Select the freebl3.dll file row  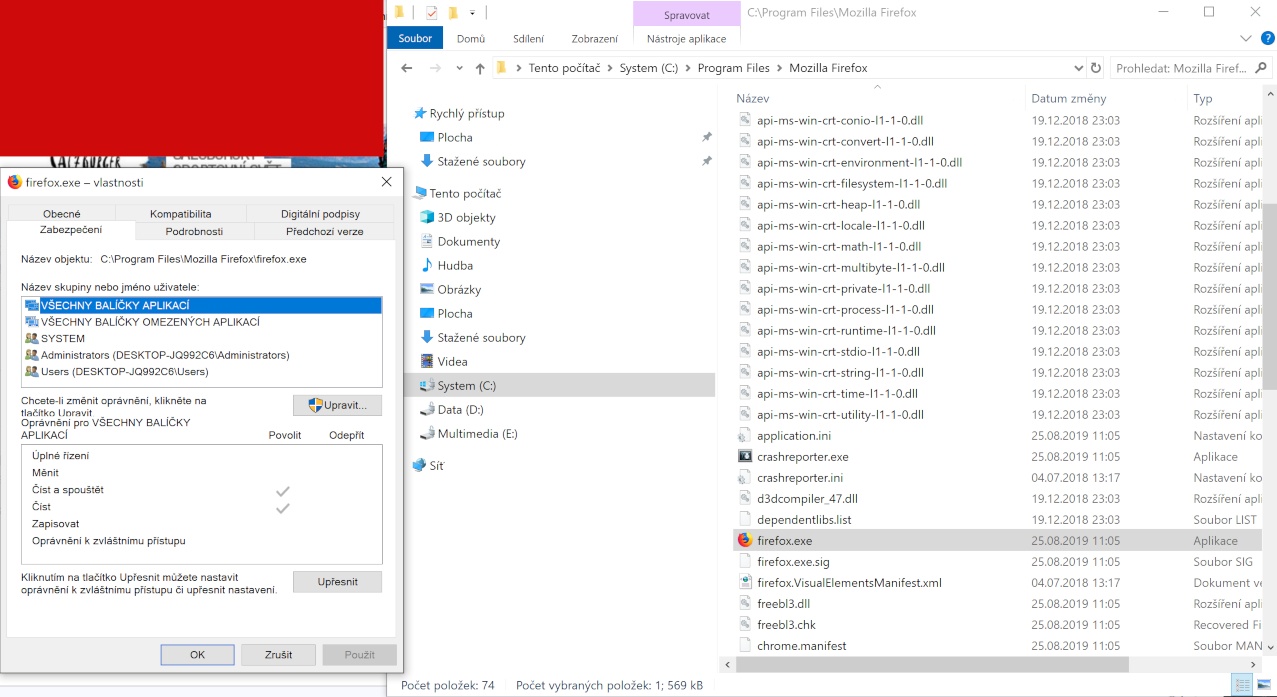(x=996, y=603)
